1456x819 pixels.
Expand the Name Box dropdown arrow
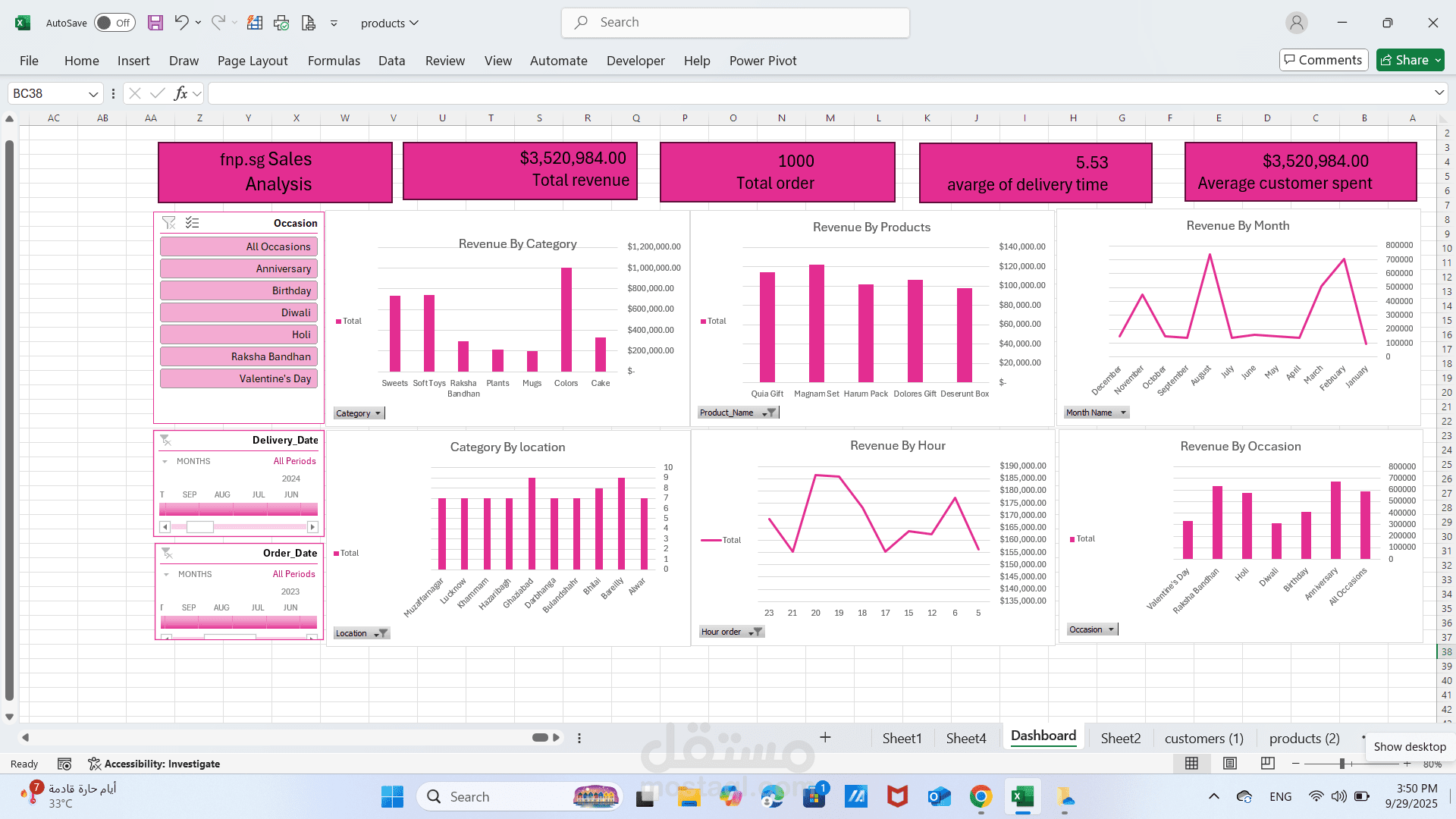click(x=93, y=93)
